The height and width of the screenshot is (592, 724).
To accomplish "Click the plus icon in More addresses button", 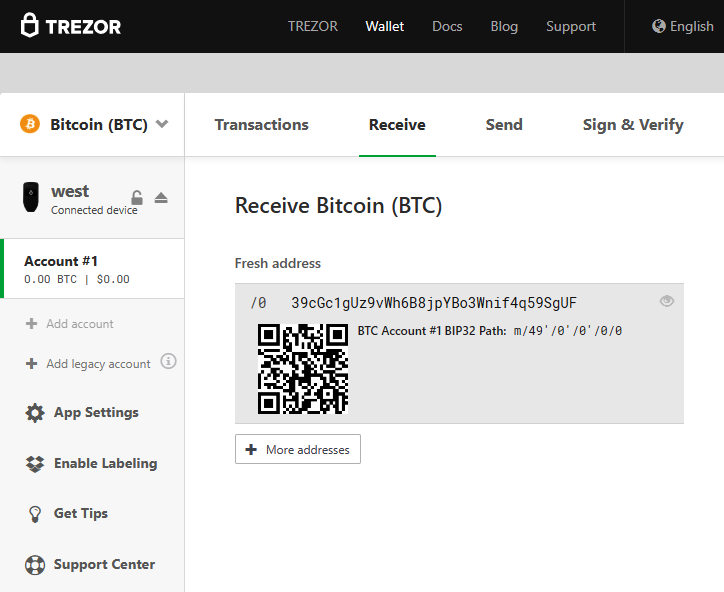I will pos(251,449).
